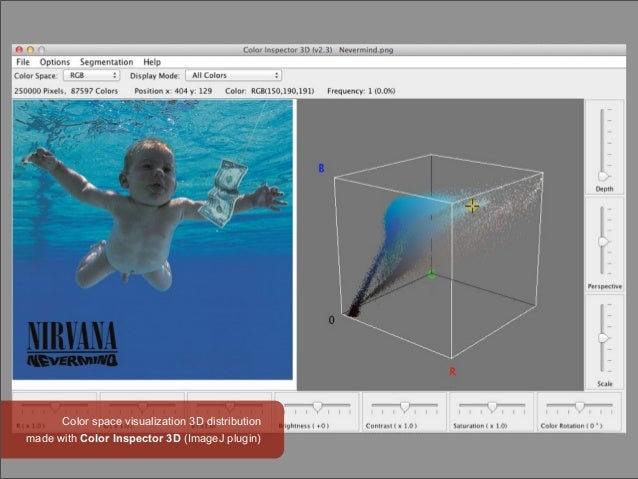This screenshot has width=638, height=479.
Task: Click the 'Frequency: 1 (0.0%)' readout
Action: click(361, 91)
